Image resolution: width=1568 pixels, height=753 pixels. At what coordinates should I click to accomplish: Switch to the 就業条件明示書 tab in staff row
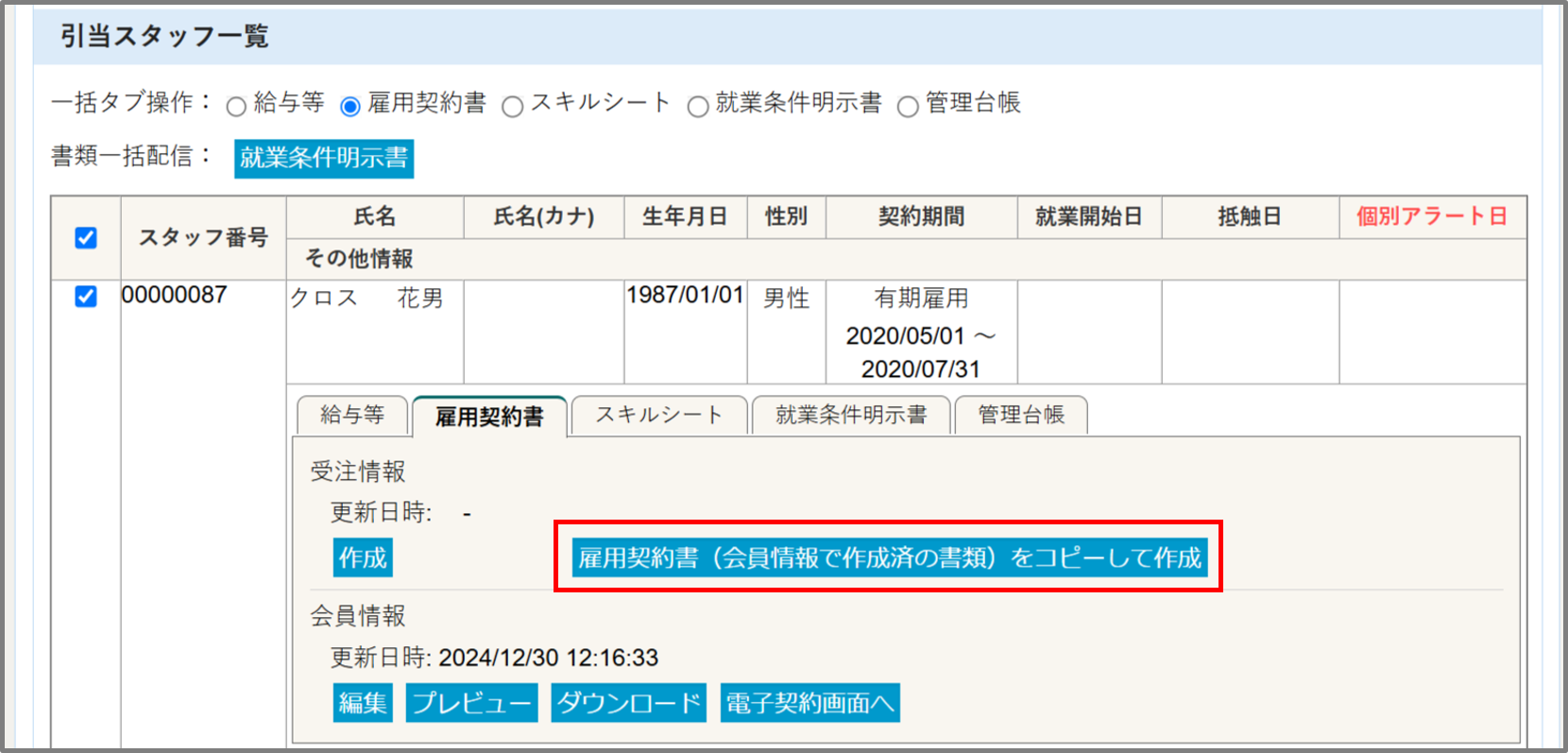tap(851, 415)
